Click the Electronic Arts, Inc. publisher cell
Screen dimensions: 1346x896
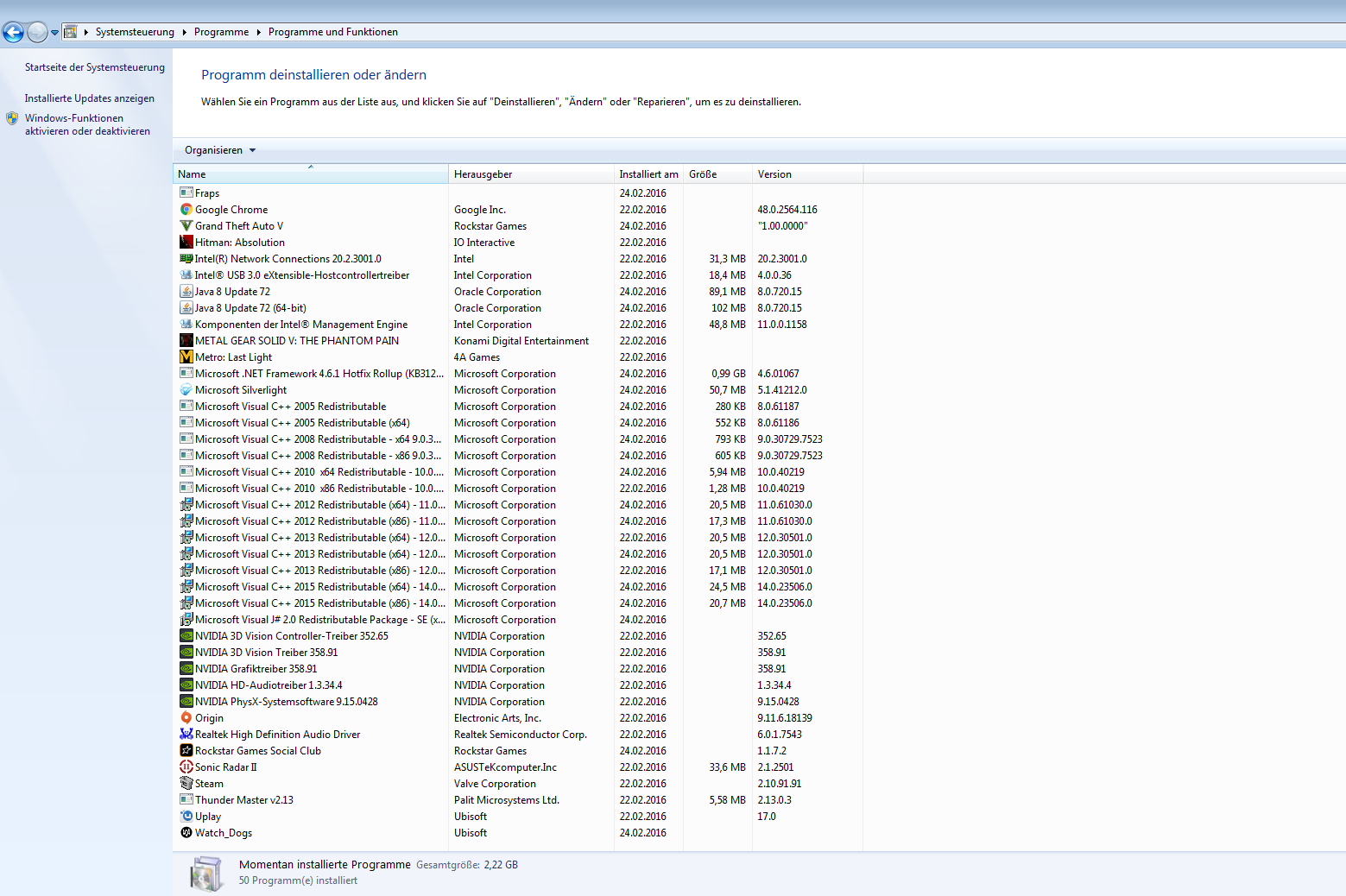click(497, 718)
